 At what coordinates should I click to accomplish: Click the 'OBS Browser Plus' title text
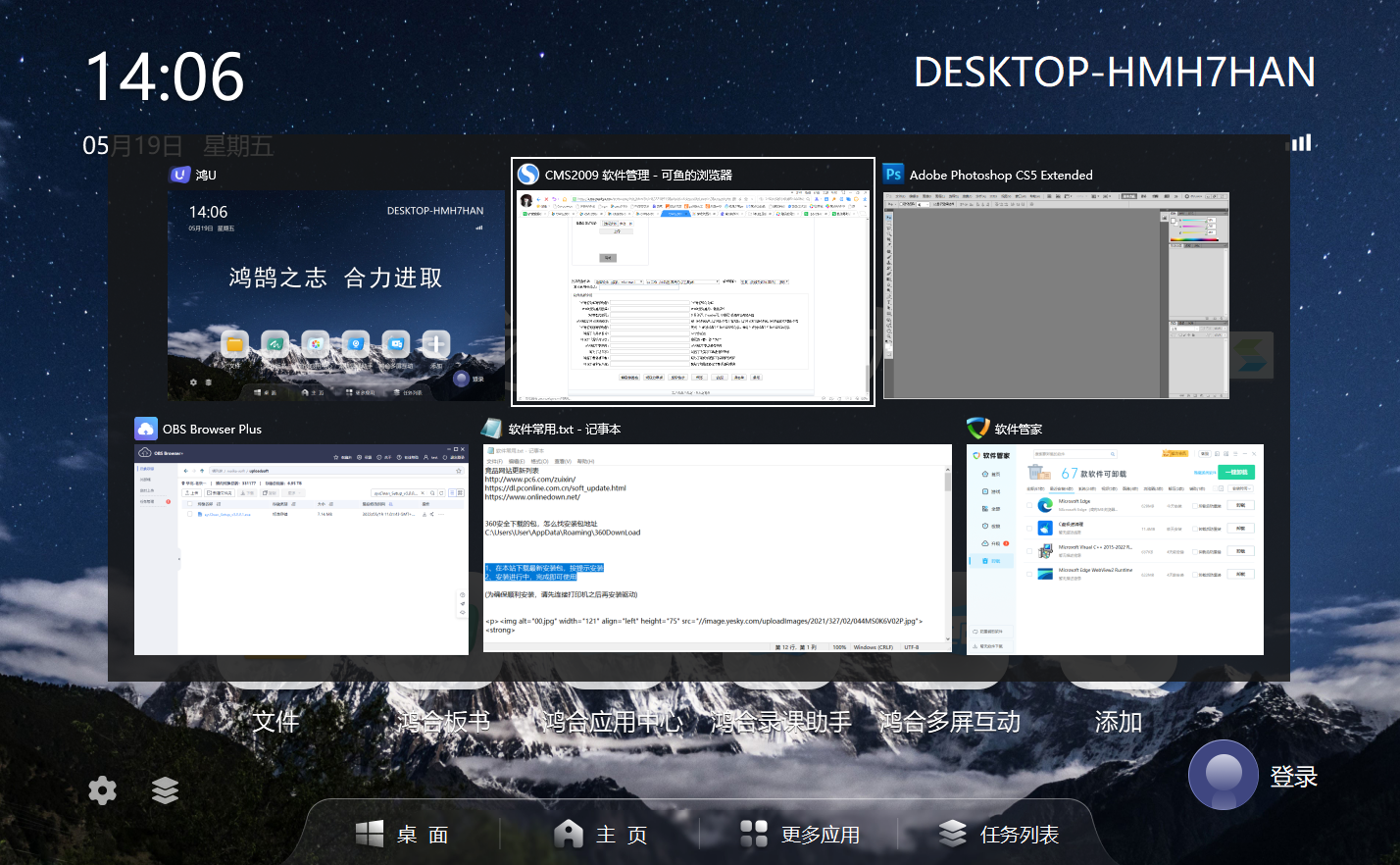(x=212, y=430)
